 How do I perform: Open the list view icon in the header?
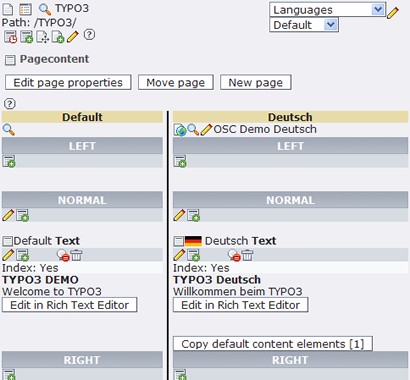coord(25,9)
